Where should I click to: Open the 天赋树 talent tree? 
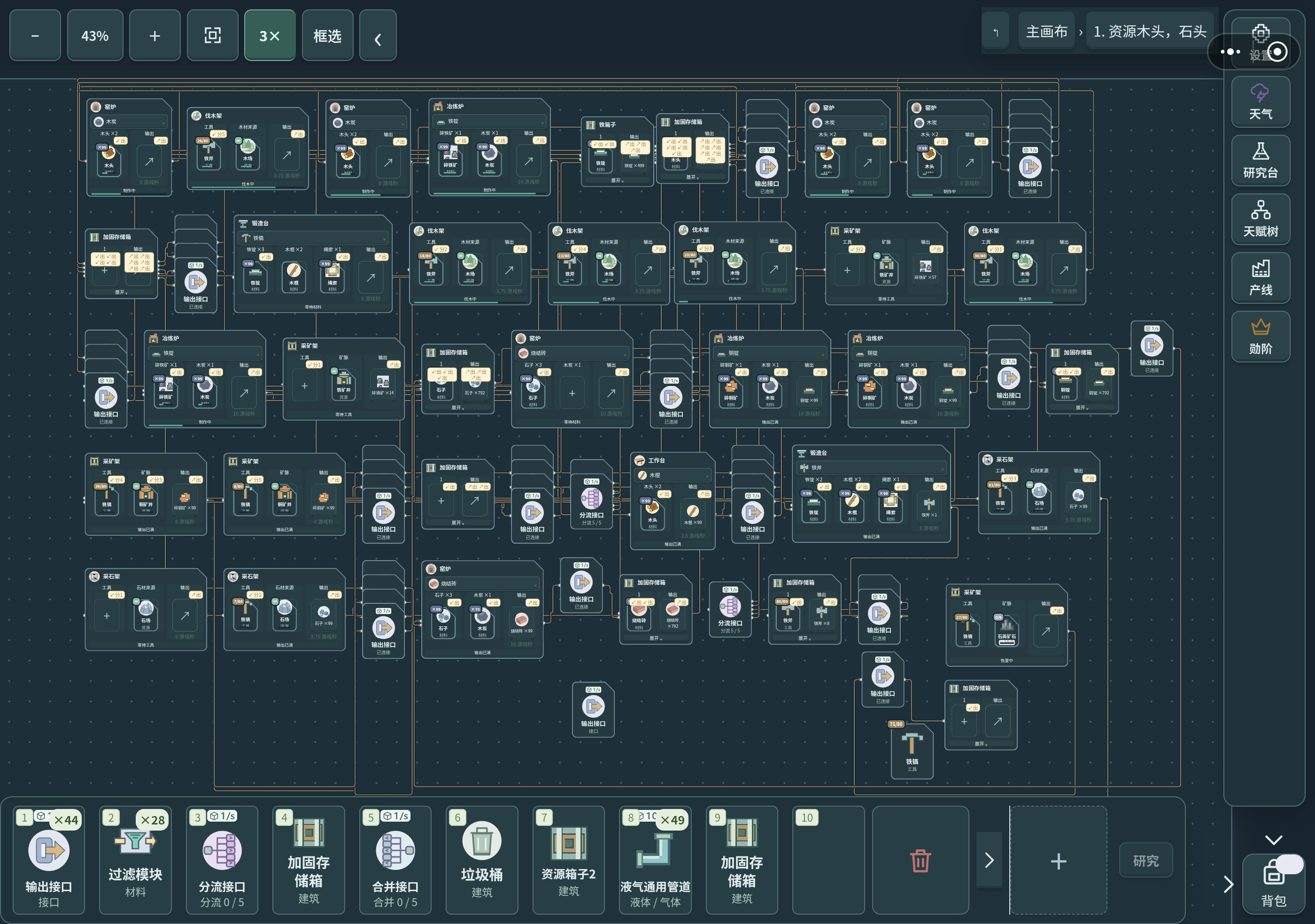1260,219
